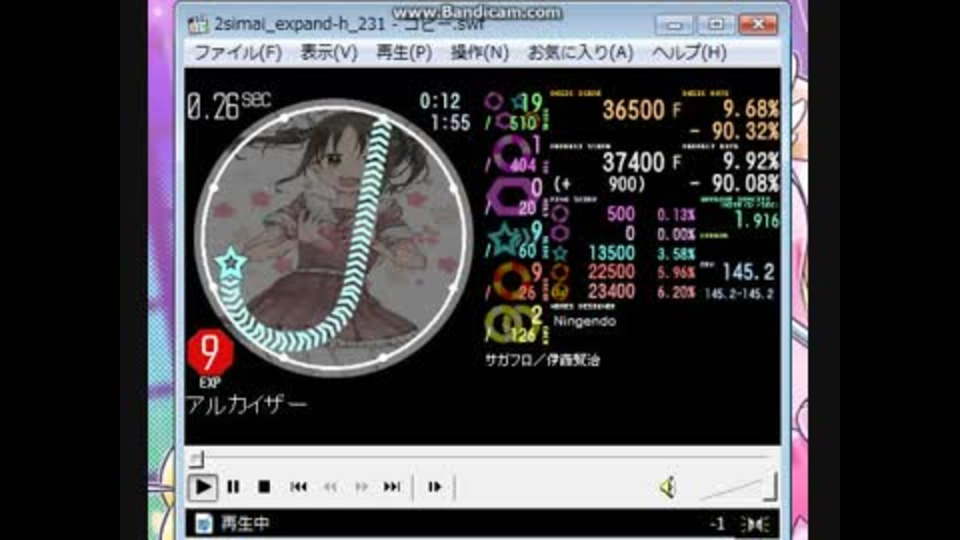Viewport: 960px width, 540px height.
Task: Pause the playback
Action: coord(233,487)
